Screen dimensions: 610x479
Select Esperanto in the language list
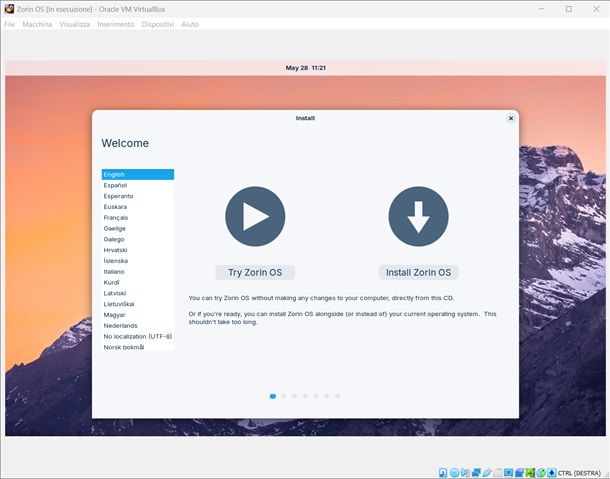point(138,196)
